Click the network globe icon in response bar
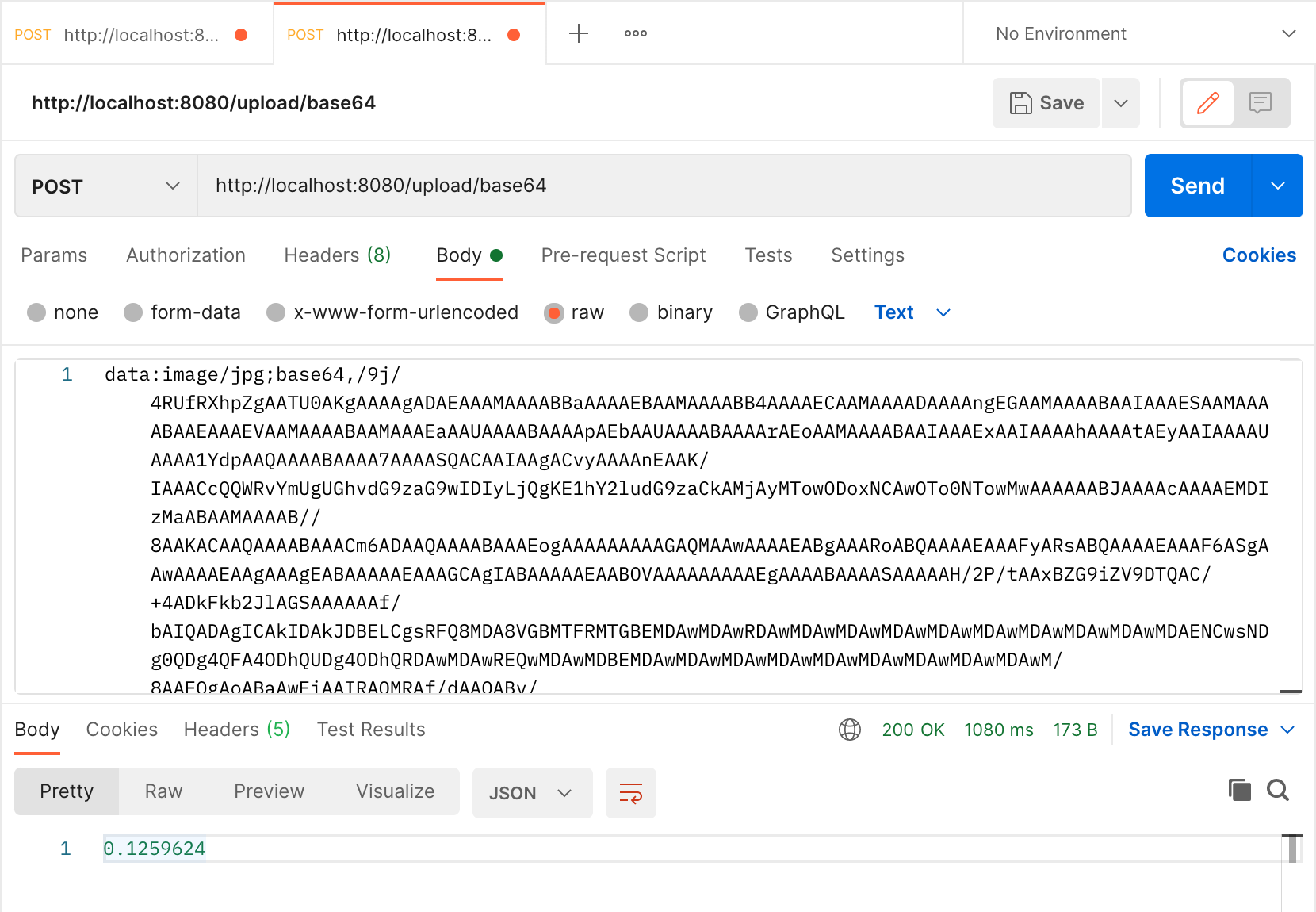1316x912 pixels. click(x=850, y=730)
